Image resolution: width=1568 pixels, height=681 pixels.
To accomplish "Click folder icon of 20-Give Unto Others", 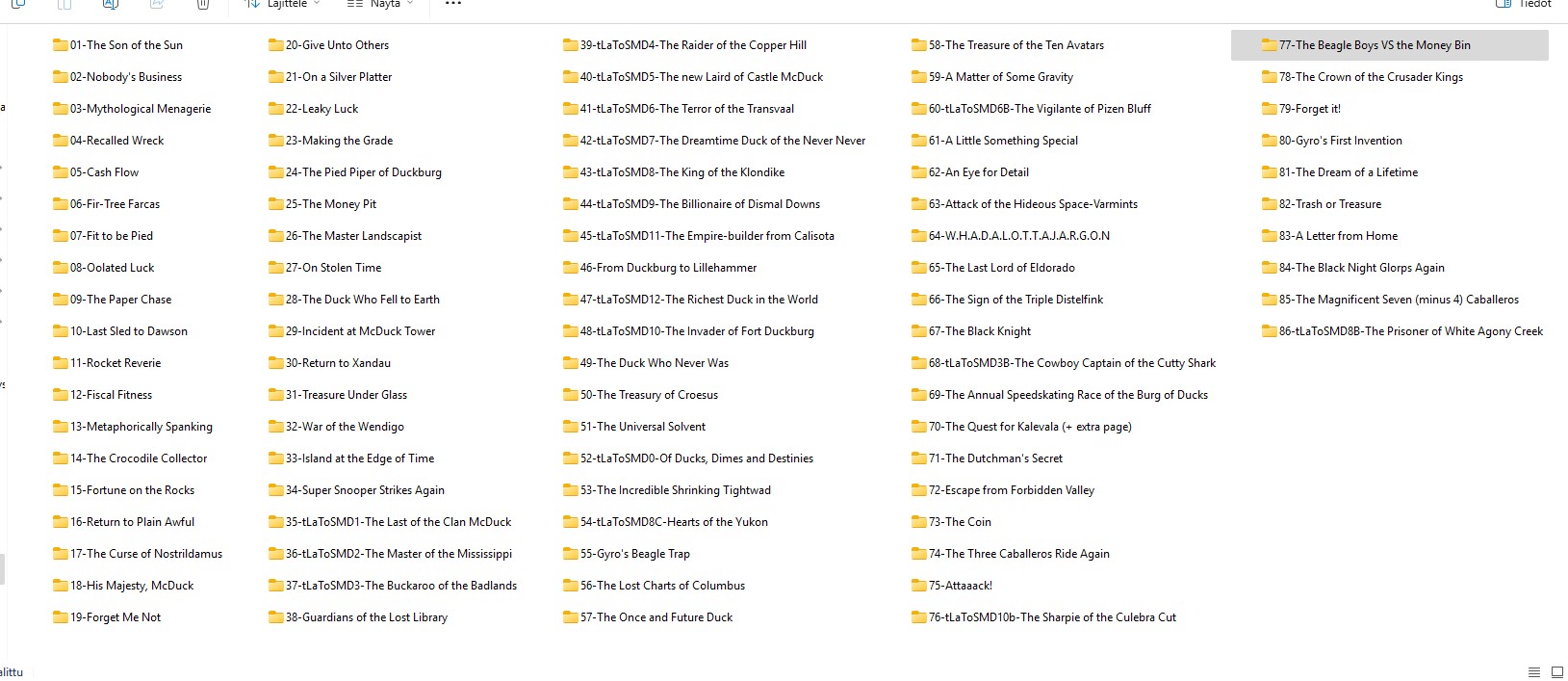I will pyautogui.click(x=276, y=45).
